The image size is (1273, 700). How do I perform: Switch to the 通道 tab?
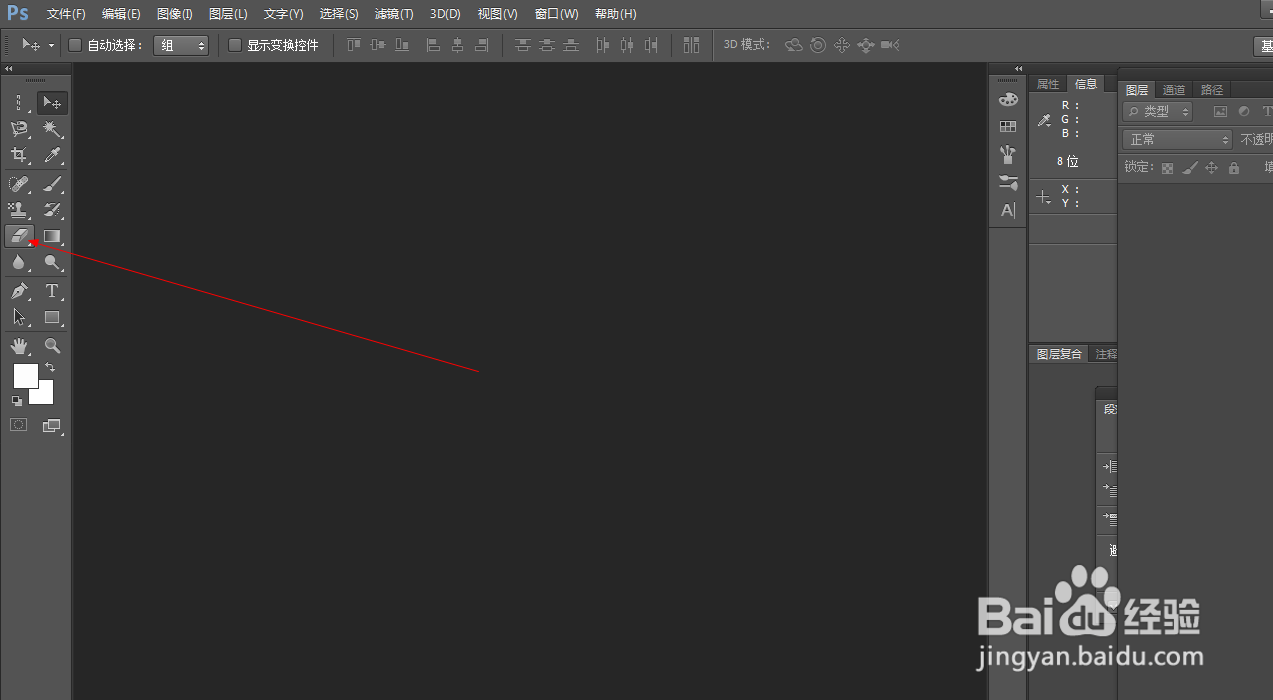(1174, 90)
